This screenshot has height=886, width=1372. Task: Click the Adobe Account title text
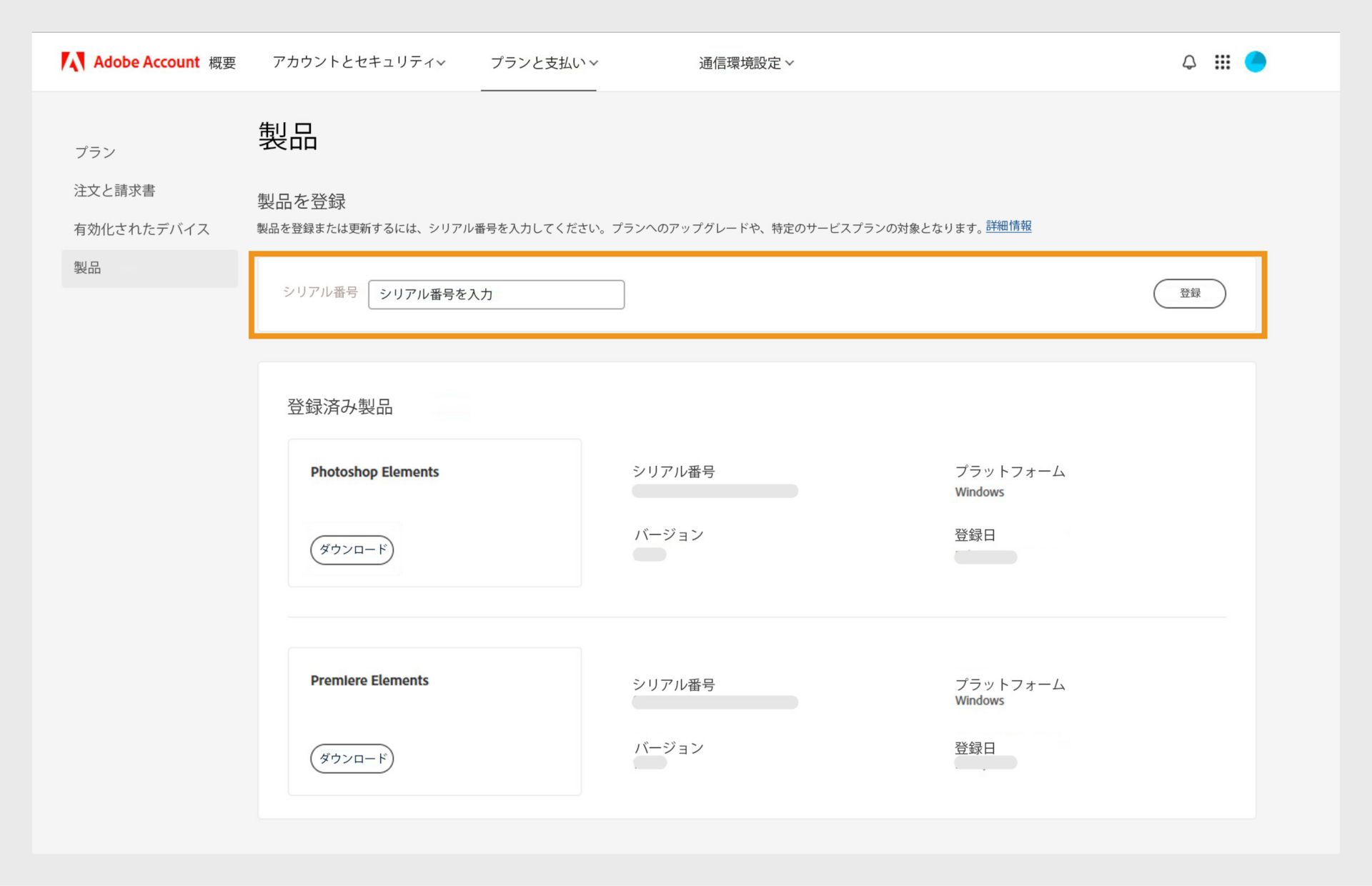pyautogui.click(x=146, y=62)
